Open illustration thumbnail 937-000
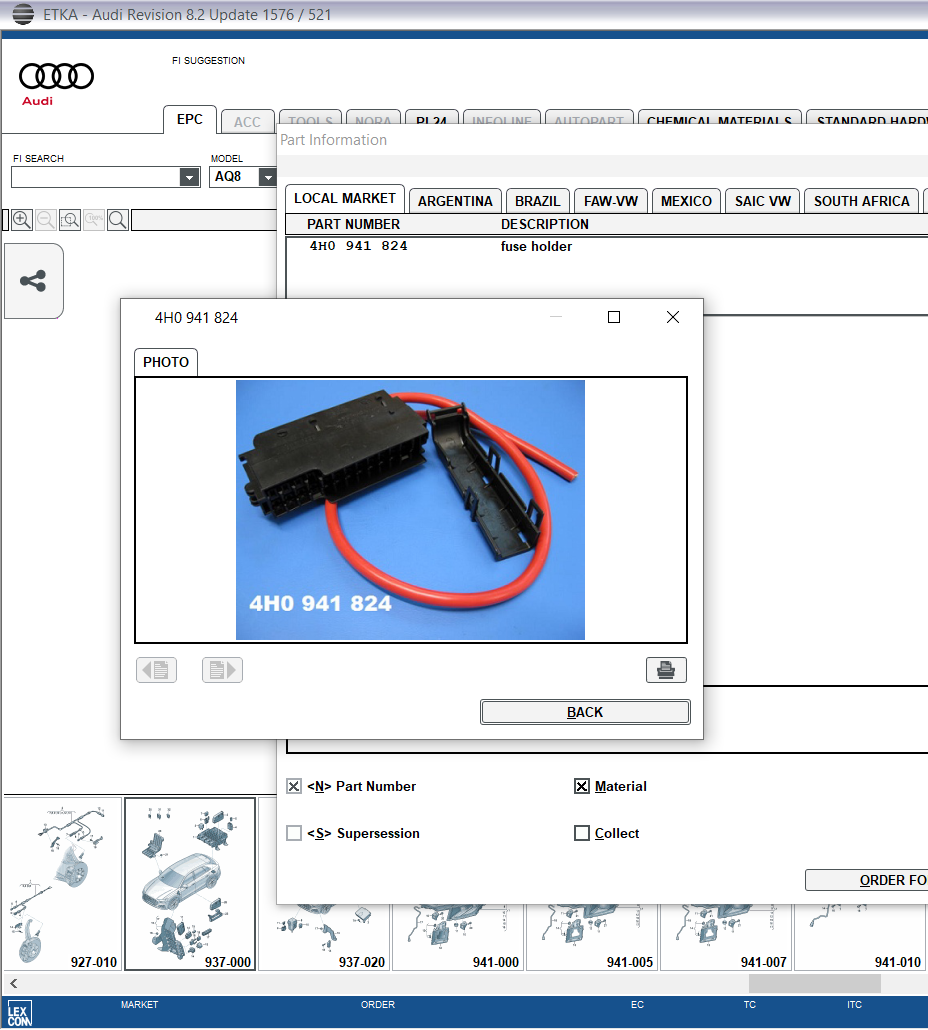Viewport: 928px width, 1030px height. 190,884
